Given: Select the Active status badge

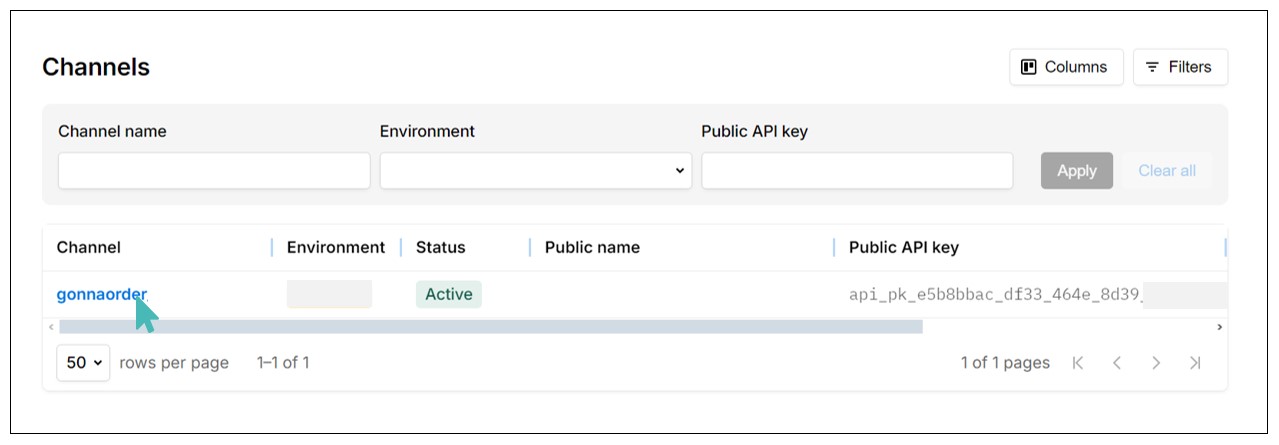Looking at the screenshot, I should point(449,294).
